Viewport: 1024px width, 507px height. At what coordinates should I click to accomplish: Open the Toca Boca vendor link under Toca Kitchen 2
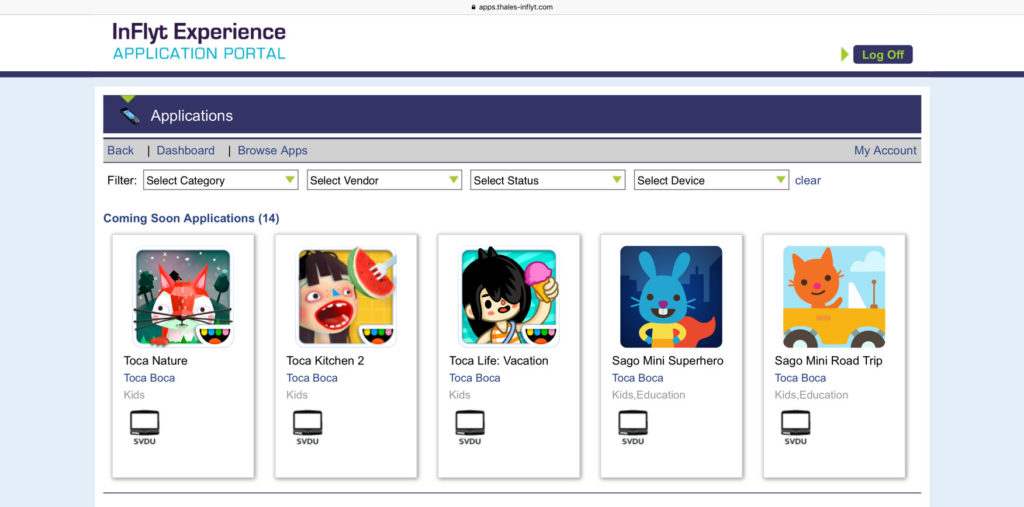[312, 378]
